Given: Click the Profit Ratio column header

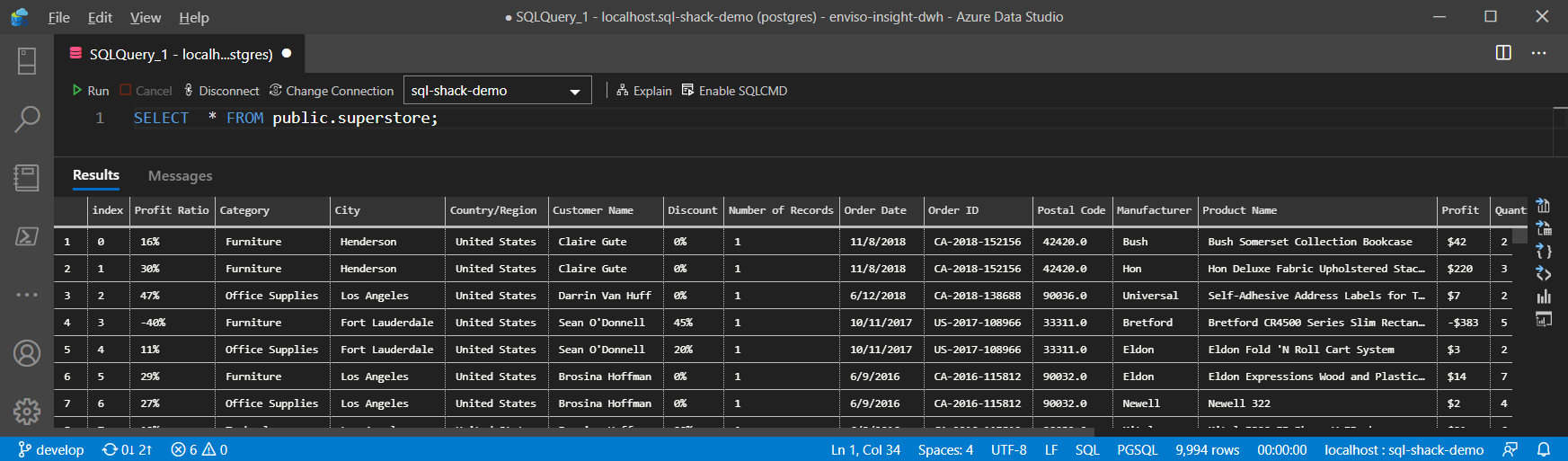Looking at the screenshot, I should (x=171, y=210).
